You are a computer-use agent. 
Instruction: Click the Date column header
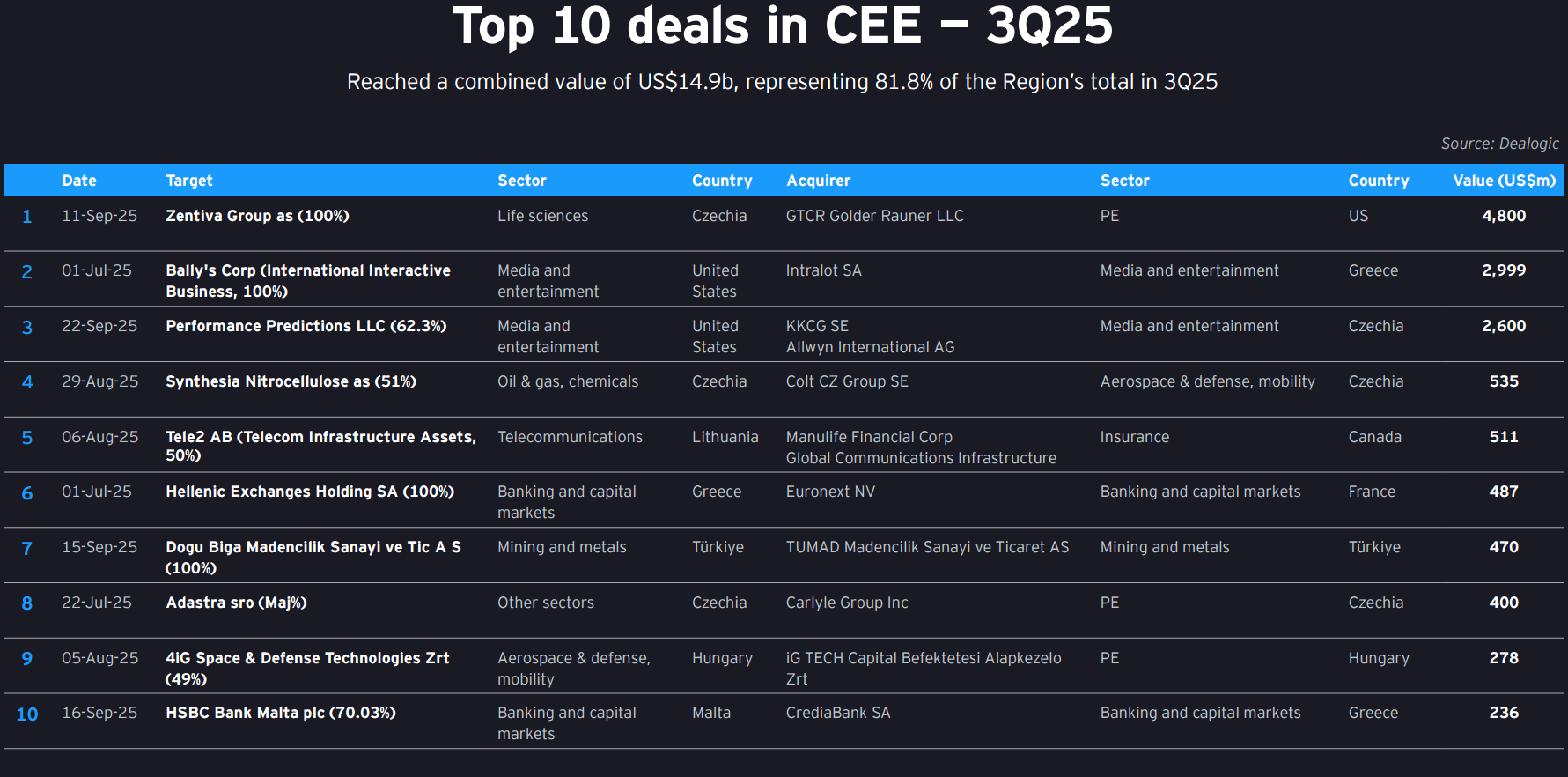point(79,181)
